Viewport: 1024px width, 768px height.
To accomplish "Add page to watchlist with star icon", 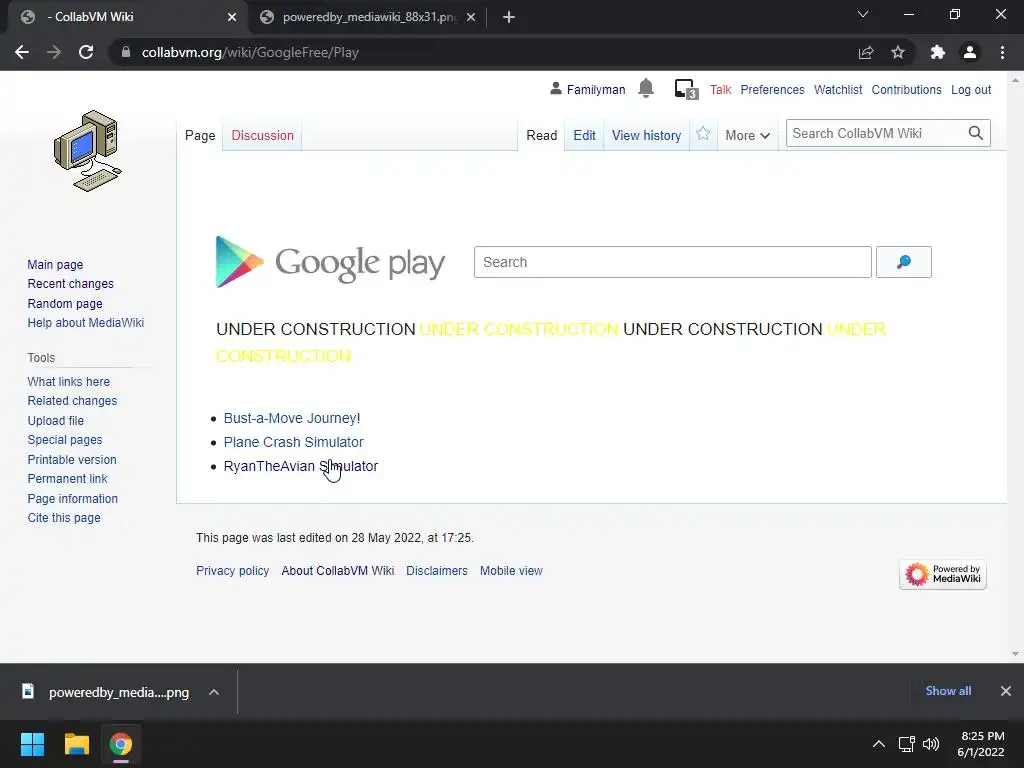I will [x=703, y=134].
